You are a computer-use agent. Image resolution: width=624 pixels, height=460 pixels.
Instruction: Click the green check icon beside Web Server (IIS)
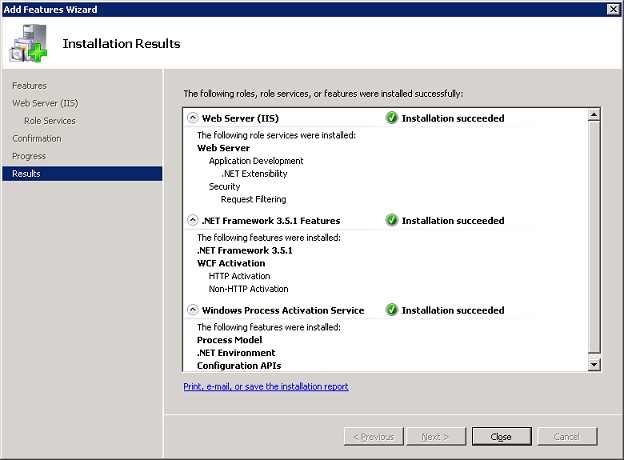(x=392, y=118)
